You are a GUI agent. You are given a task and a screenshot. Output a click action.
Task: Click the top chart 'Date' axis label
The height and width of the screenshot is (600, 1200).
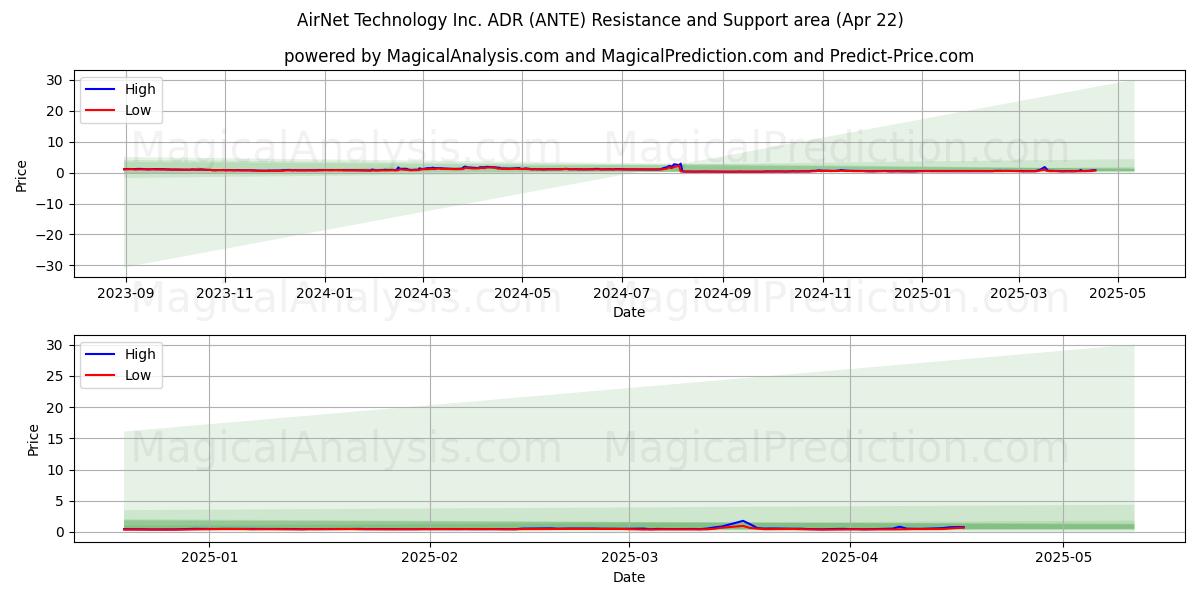pyautogui.click(x=629, y=312)
